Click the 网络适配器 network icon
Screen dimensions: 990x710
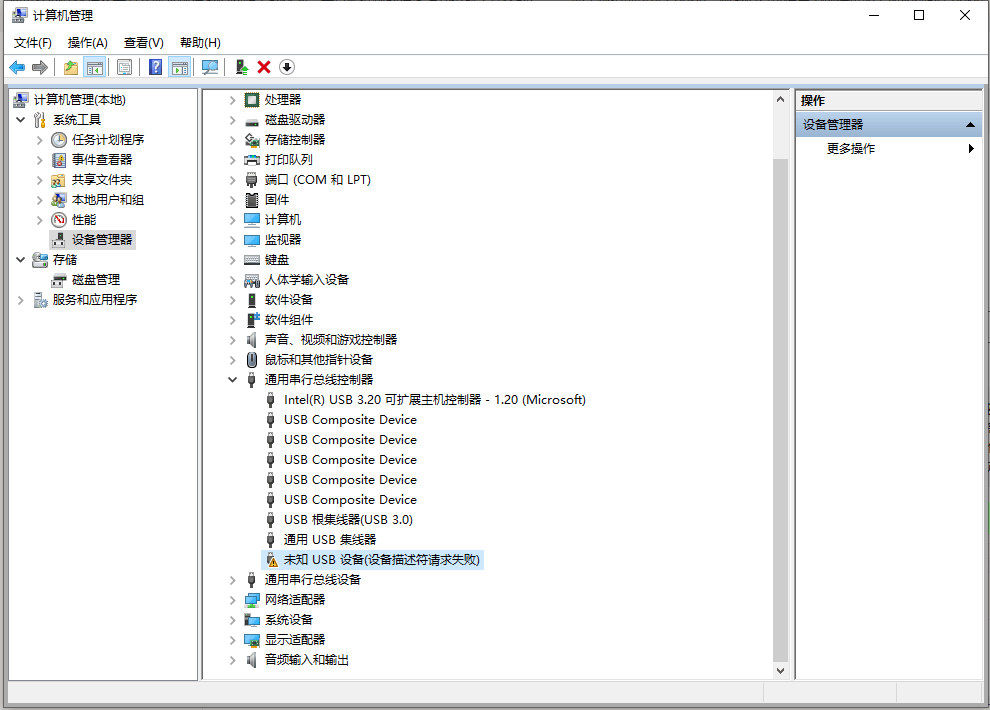coord(252,600)
